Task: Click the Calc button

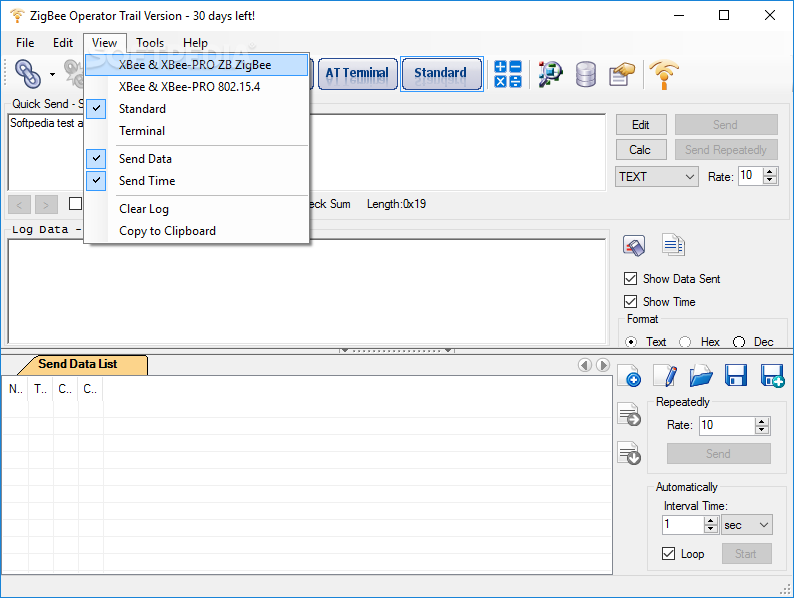Action: point(641,150)
